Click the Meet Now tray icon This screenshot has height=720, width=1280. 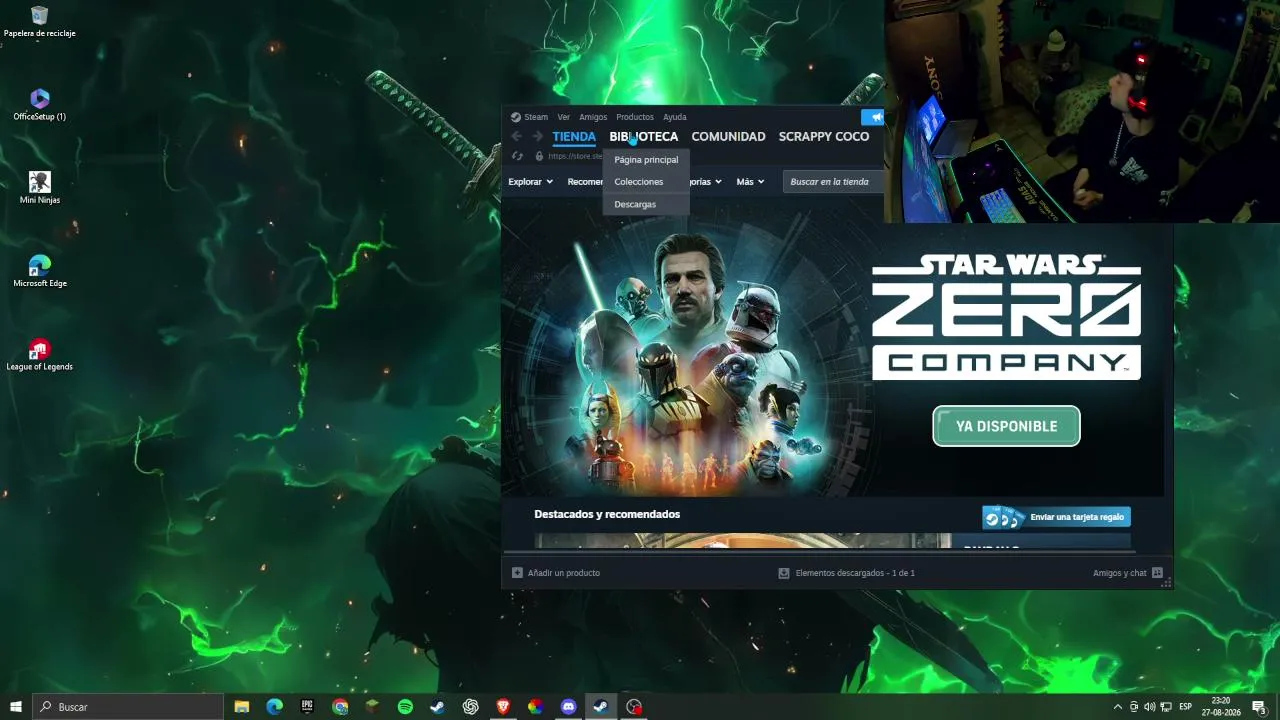1134,707
